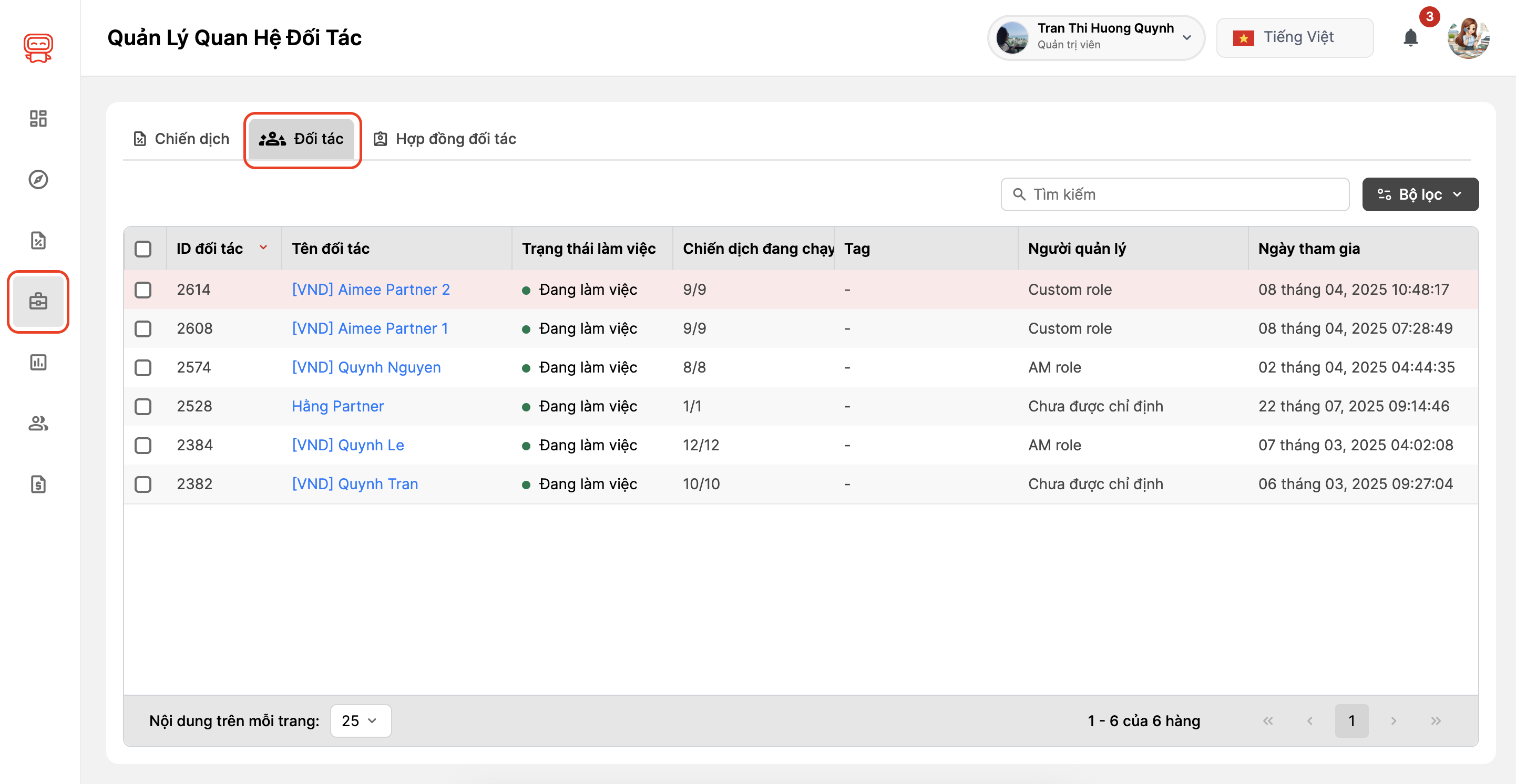Open the percent document icon in sidebar
This screenshot has width=1516, height=784.
38,240
